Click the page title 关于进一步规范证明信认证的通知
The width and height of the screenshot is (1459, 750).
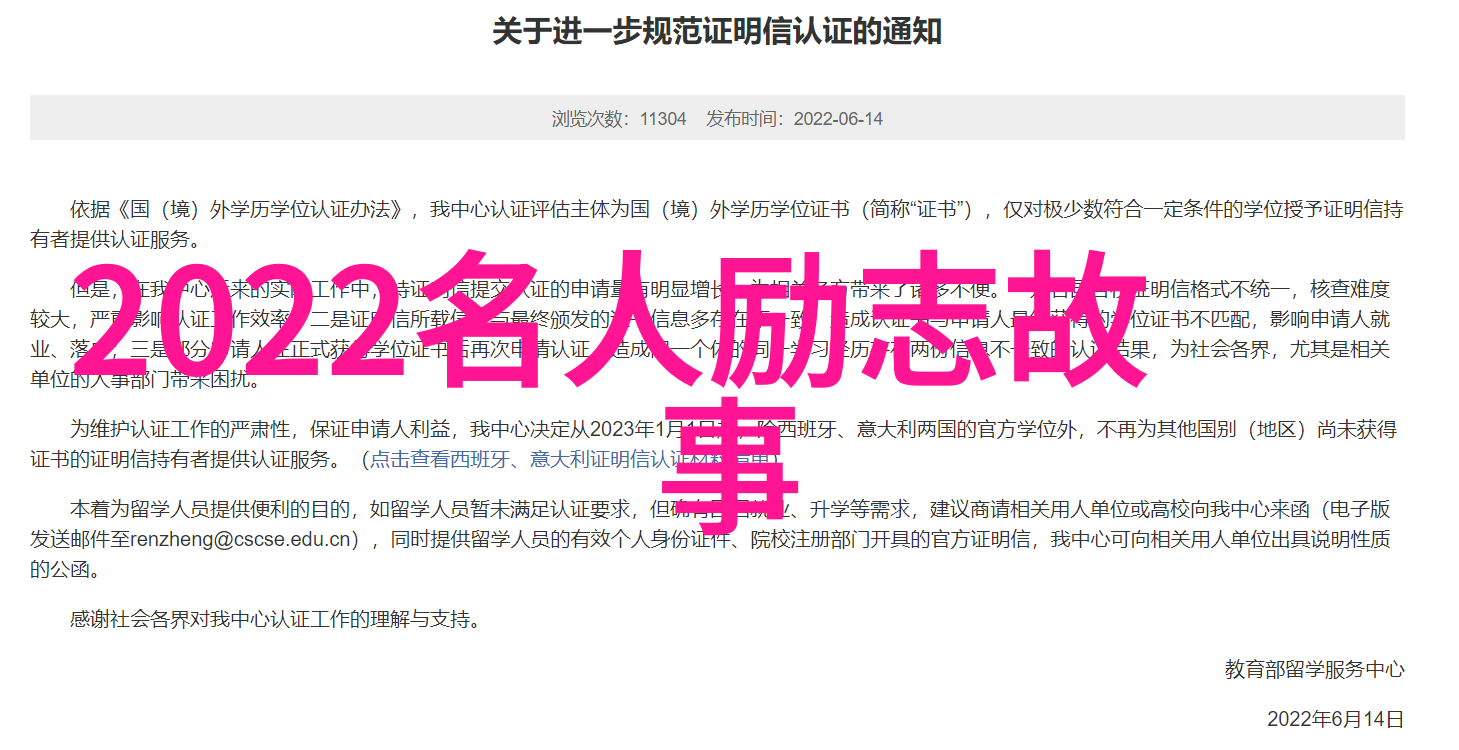717,31
